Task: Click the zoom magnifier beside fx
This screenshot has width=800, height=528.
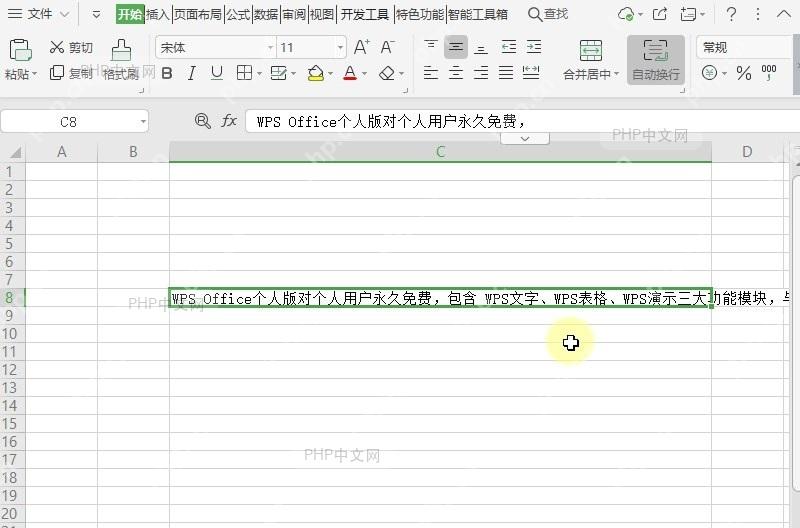Action: pos(203,121)
